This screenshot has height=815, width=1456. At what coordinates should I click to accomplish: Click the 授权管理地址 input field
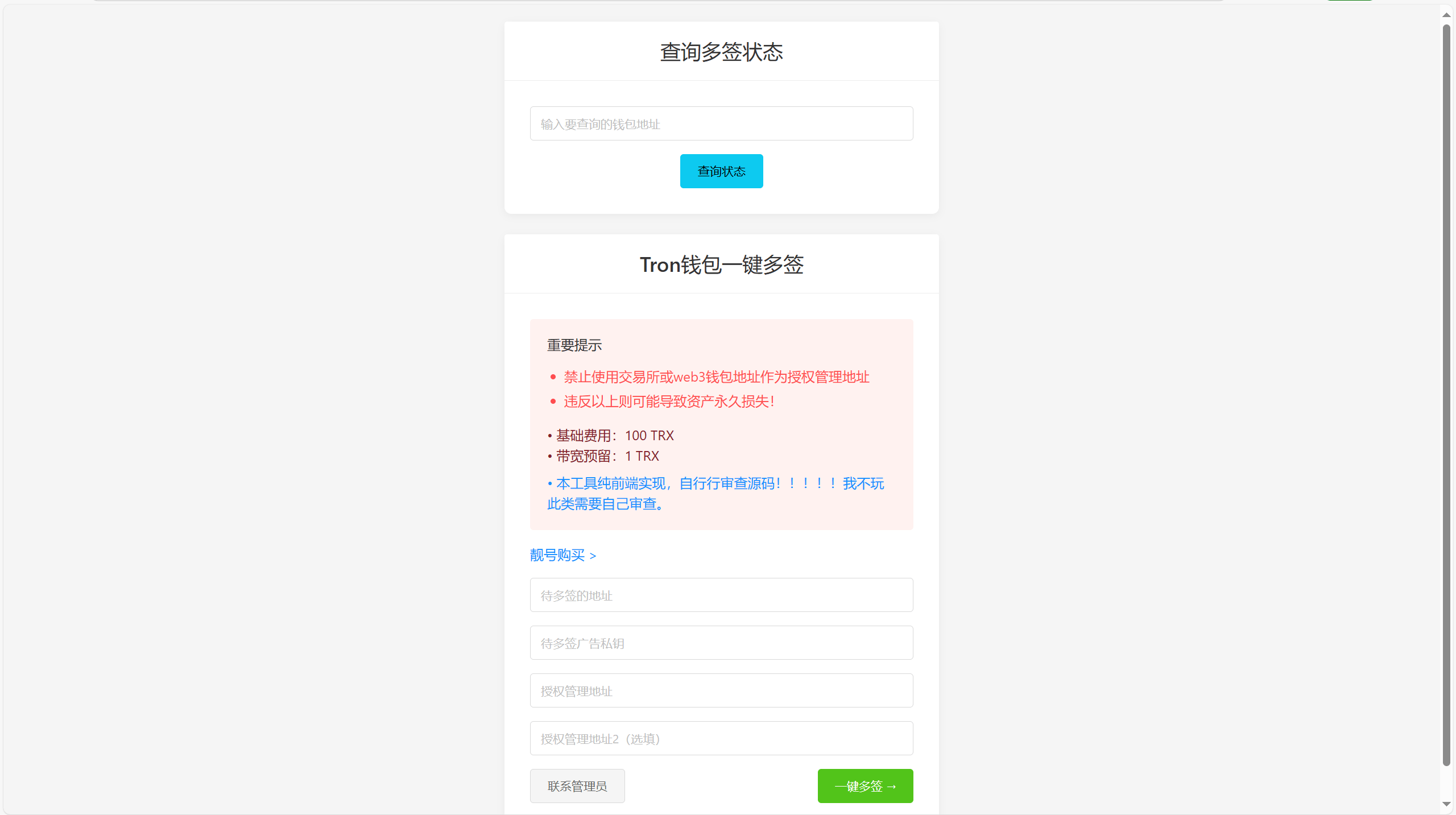[721, 690]
